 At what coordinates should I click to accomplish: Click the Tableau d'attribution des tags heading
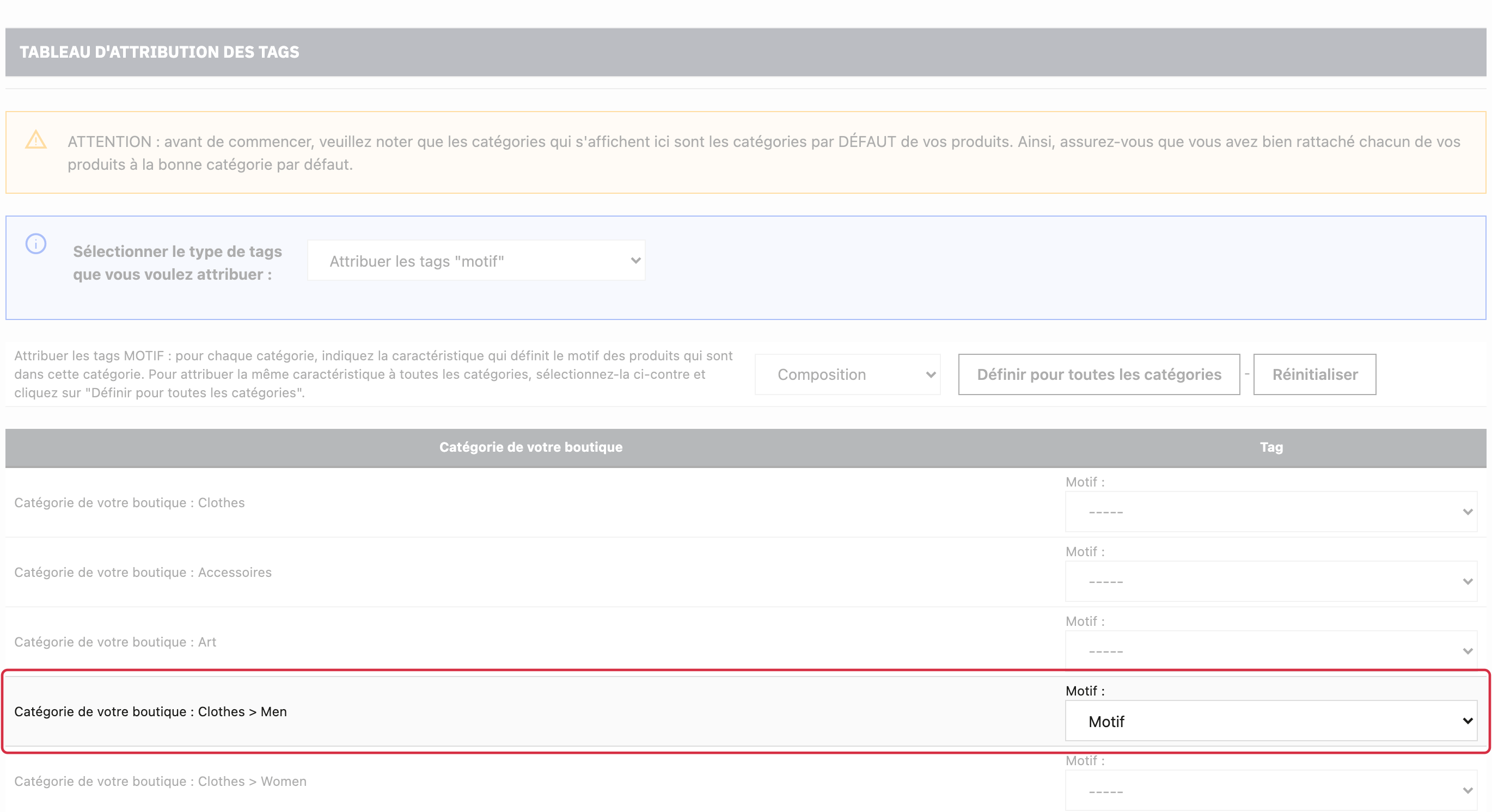click(160, 52)
